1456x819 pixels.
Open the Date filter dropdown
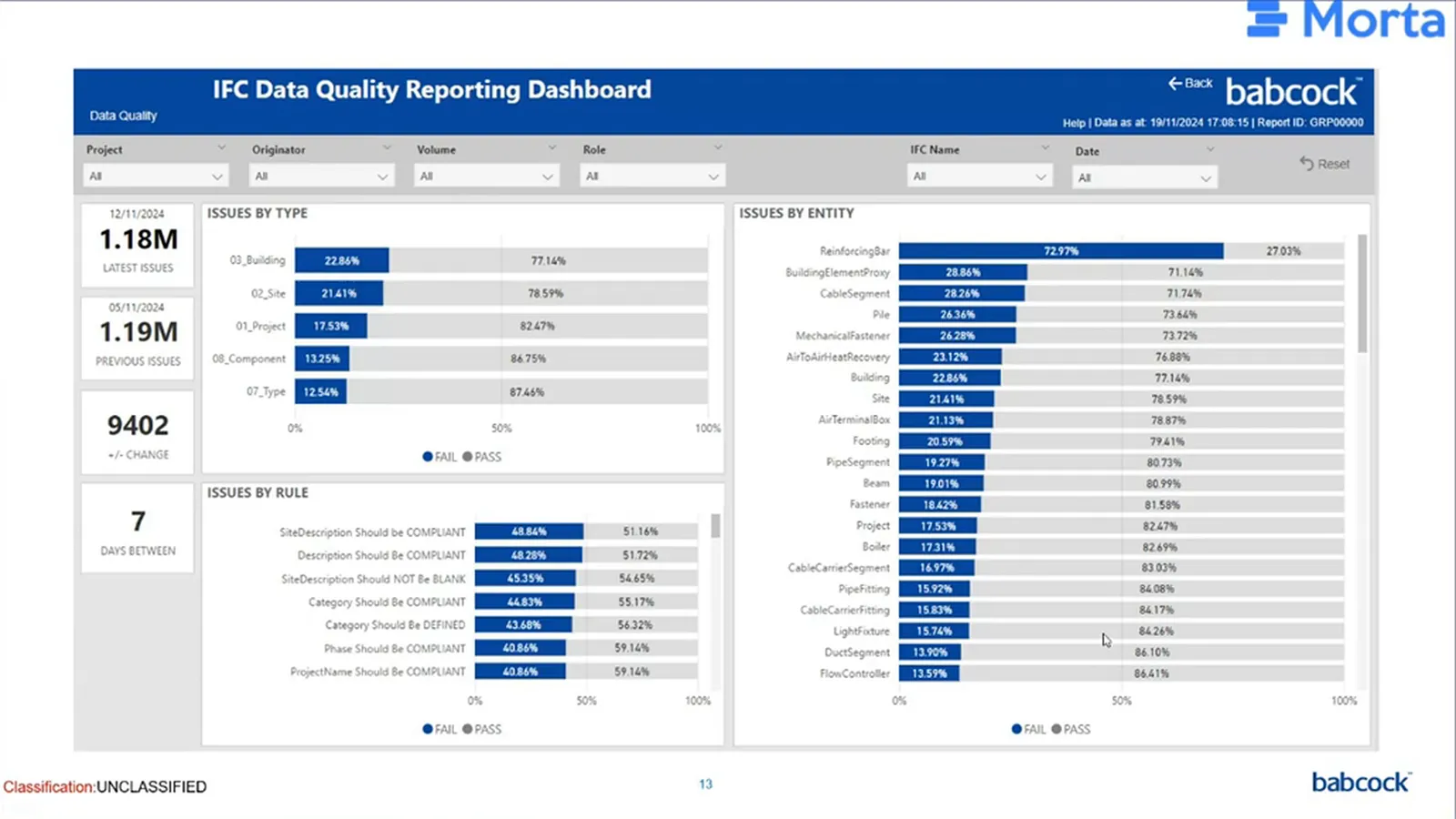click(x=1144, y=178)
